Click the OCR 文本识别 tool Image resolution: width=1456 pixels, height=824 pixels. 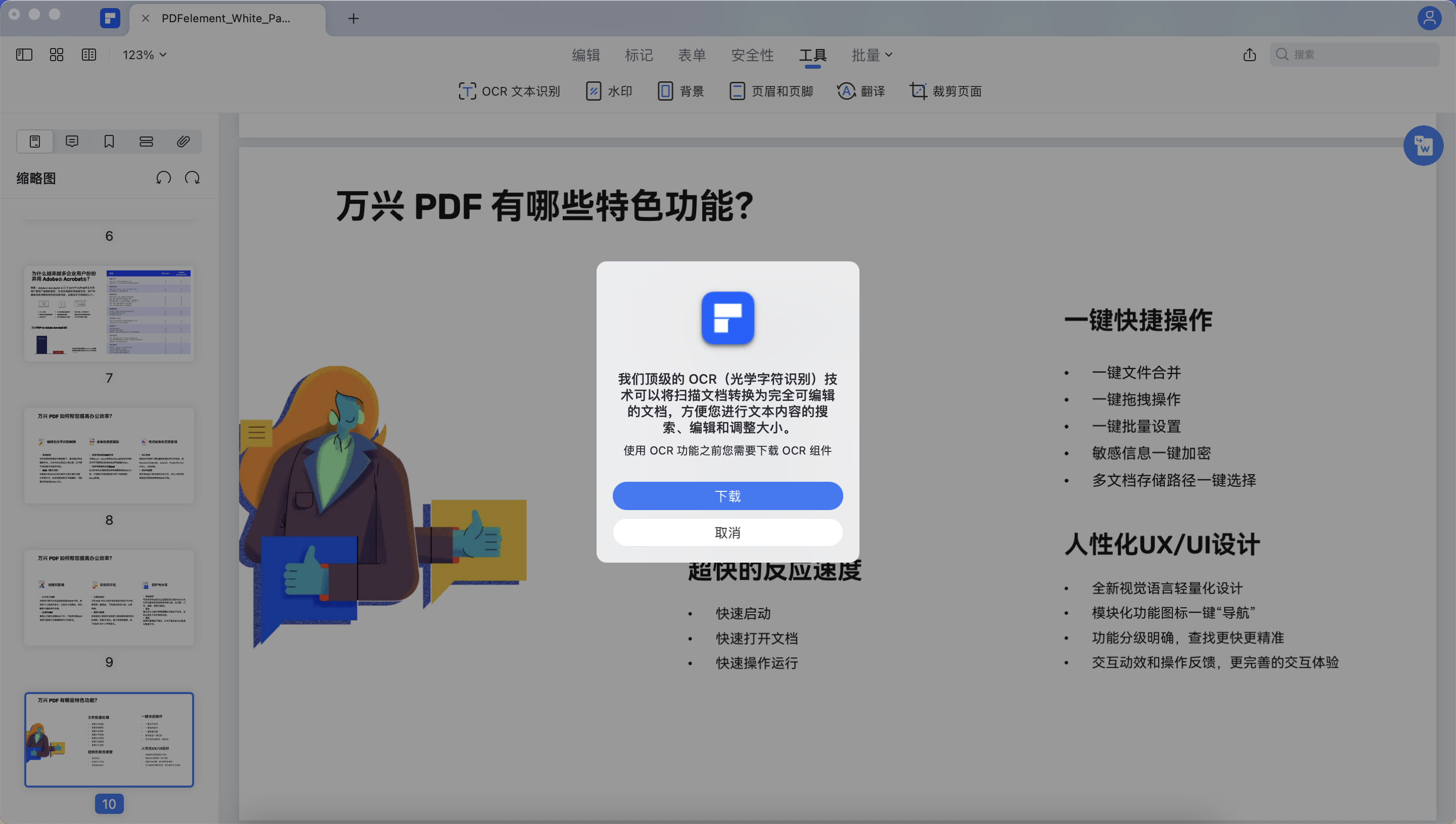click(x=509, y=91)
